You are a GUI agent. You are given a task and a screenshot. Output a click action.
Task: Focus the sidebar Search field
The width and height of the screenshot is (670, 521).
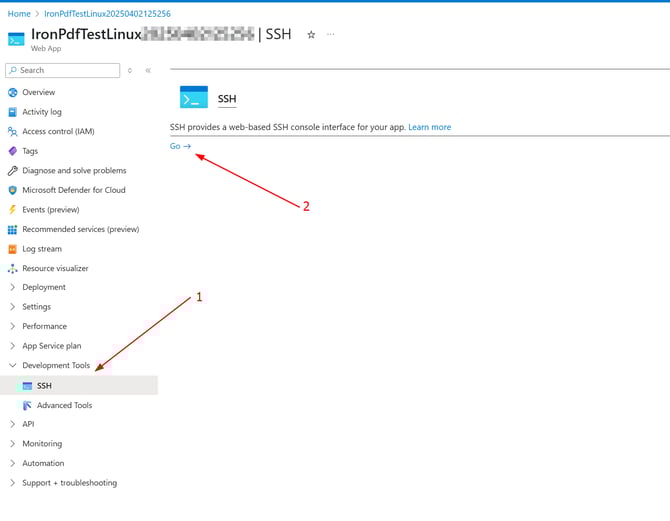(62, 71)
